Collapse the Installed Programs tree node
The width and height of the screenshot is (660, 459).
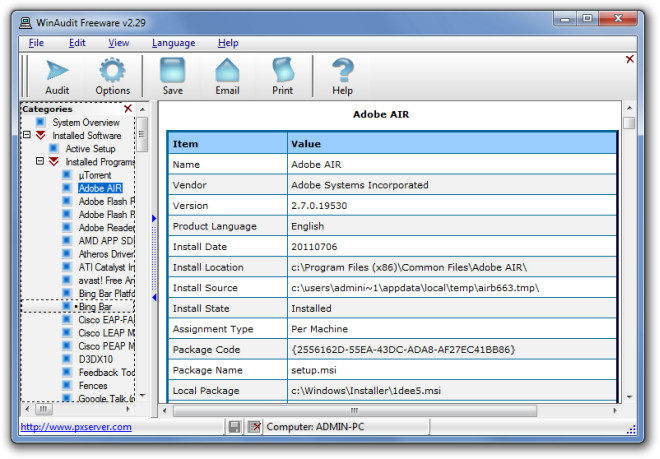pos(40,161)
